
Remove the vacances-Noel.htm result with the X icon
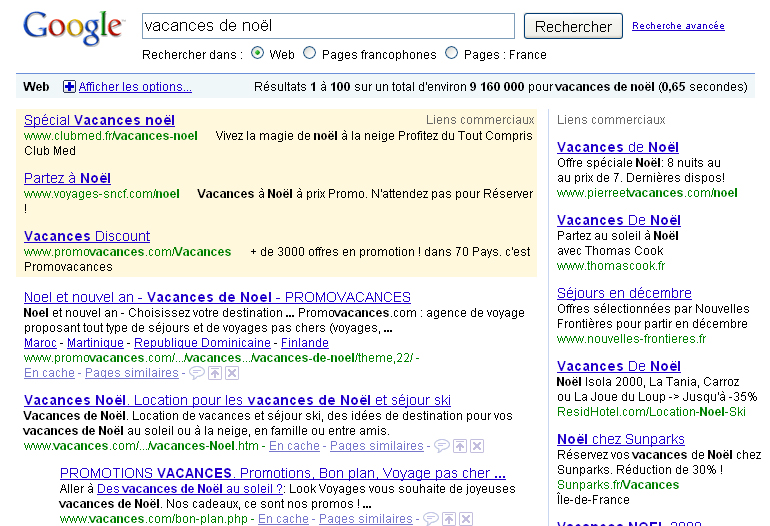pos(477,446)
